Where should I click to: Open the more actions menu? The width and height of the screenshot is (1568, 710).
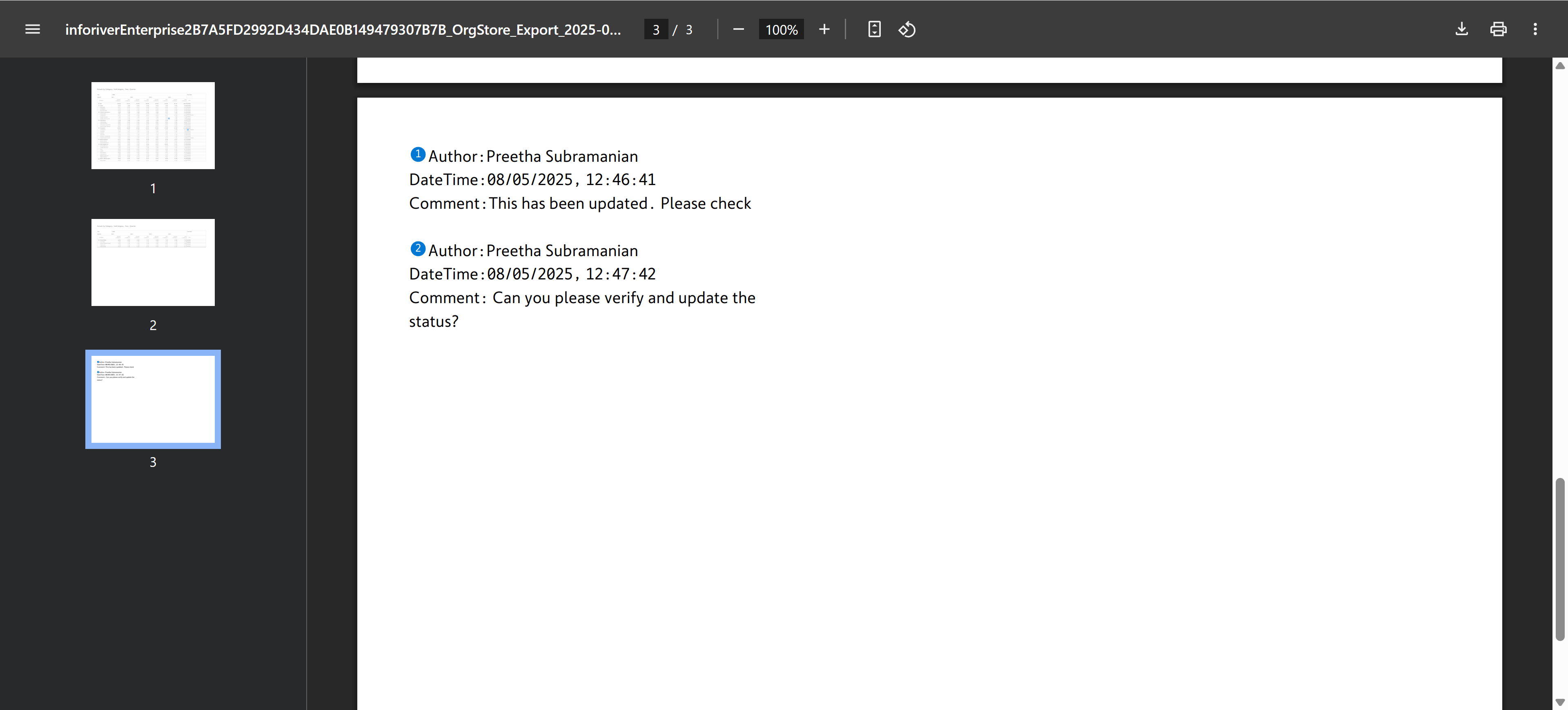pyautogui.click(x=1535, y=29)
